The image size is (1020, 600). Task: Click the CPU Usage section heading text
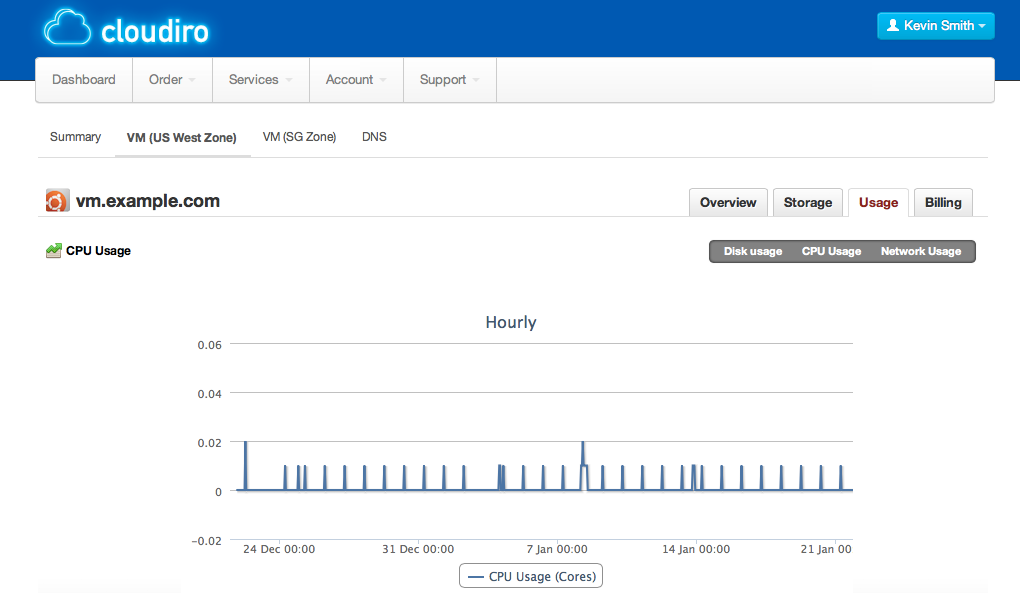click(x=98, y=251)
